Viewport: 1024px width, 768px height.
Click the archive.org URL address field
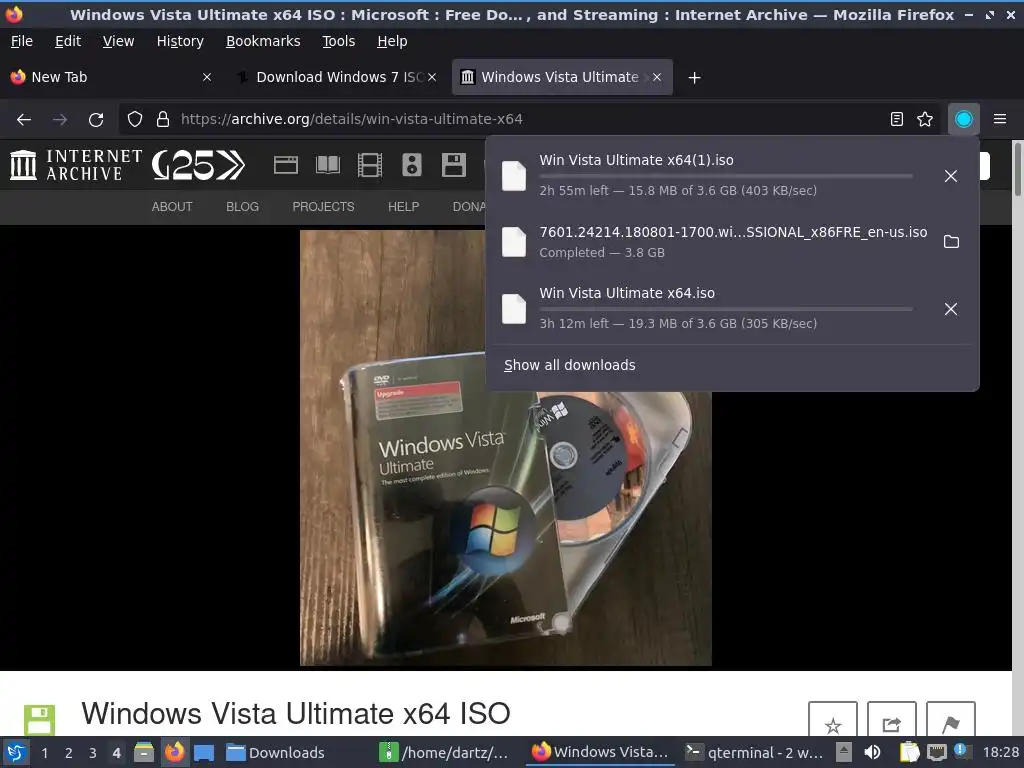tap(529, 119)
